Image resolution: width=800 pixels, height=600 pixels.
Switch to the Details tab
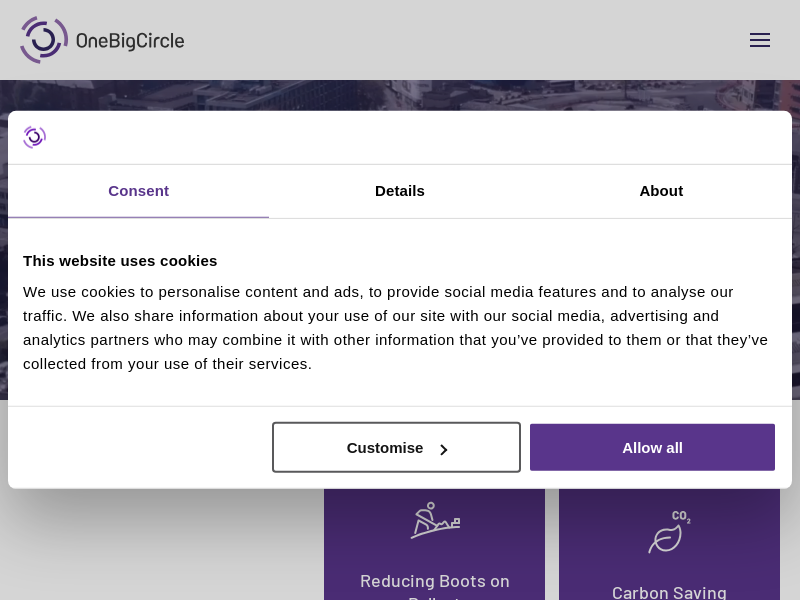[x=400, y=191]
